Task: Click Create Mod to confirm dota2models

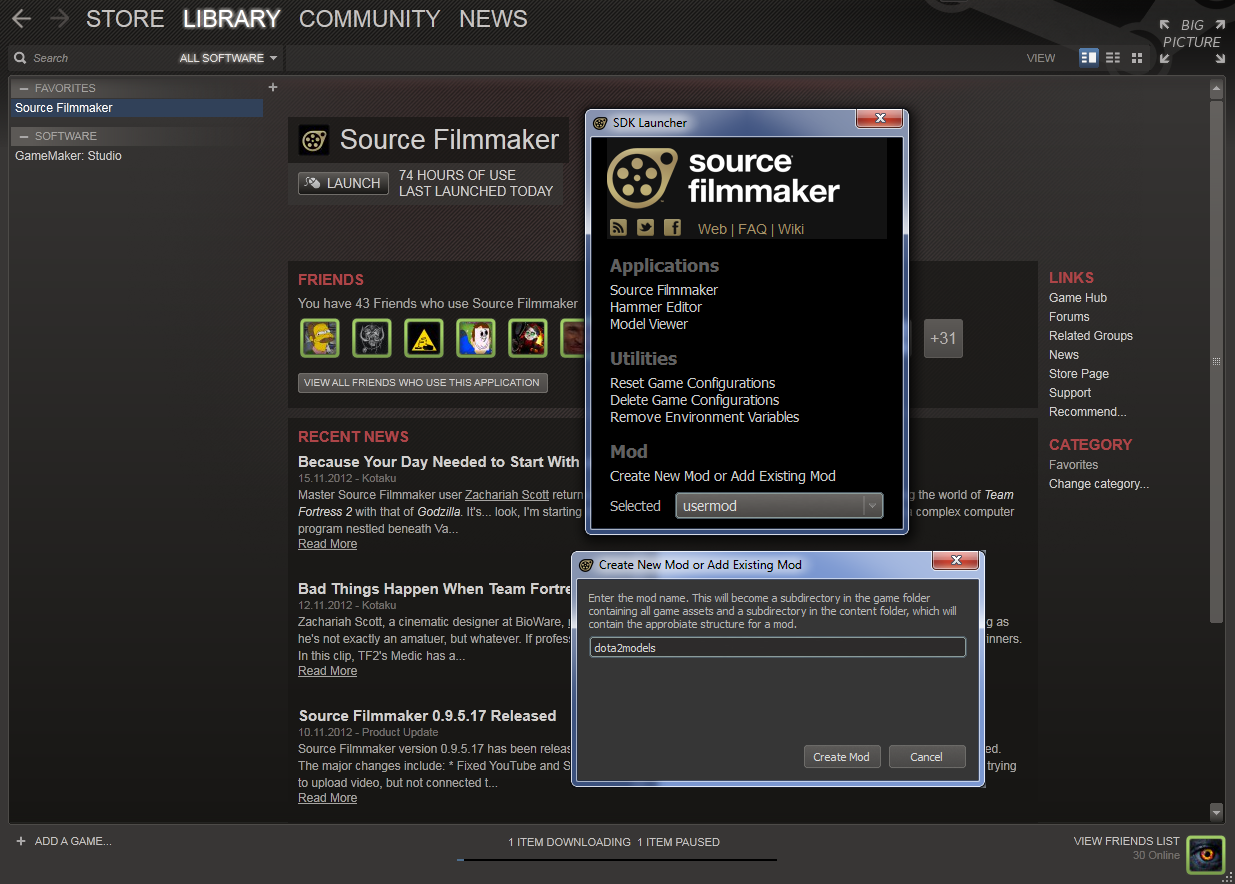Action: (842, 756)
